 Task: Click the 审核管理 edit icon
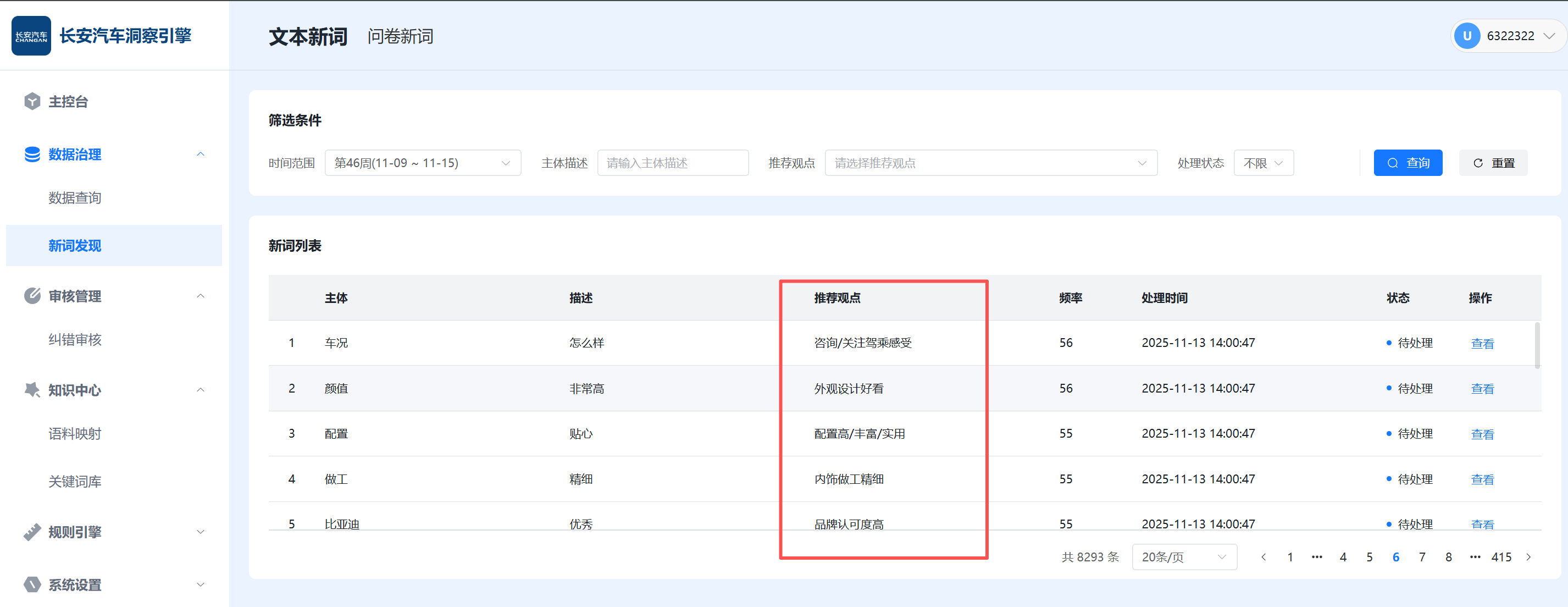coord(32,296)
